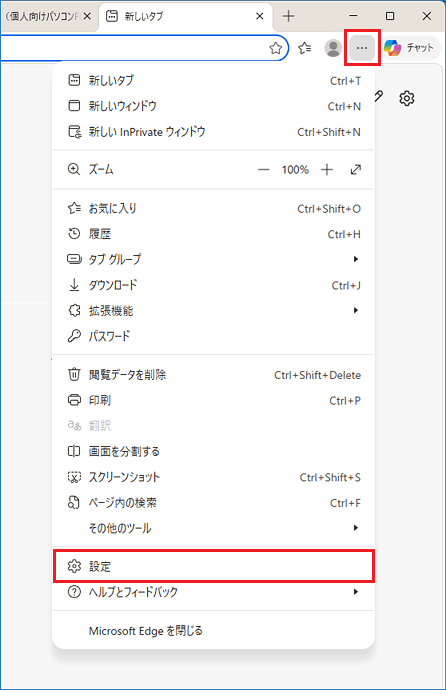Click the Ctrl+Shift+Delete shortcut text
The image size is (446, 690).
point(318,375)
